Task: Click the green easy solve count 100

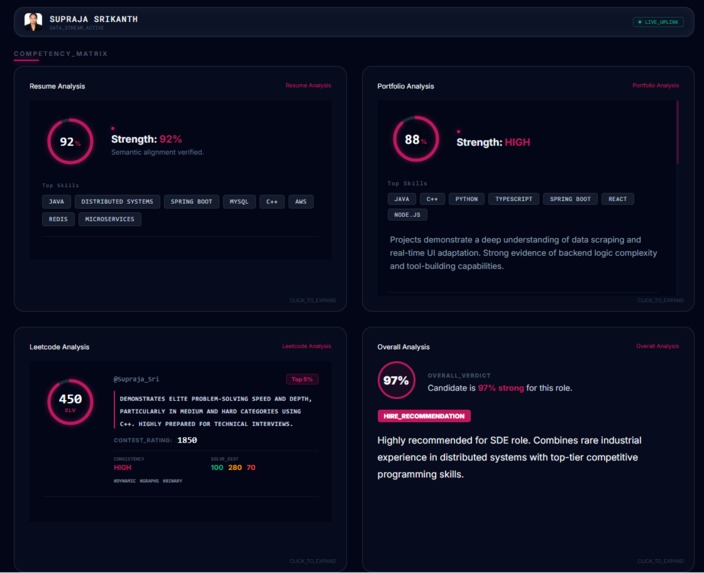Action: click(x=217, y=467)
